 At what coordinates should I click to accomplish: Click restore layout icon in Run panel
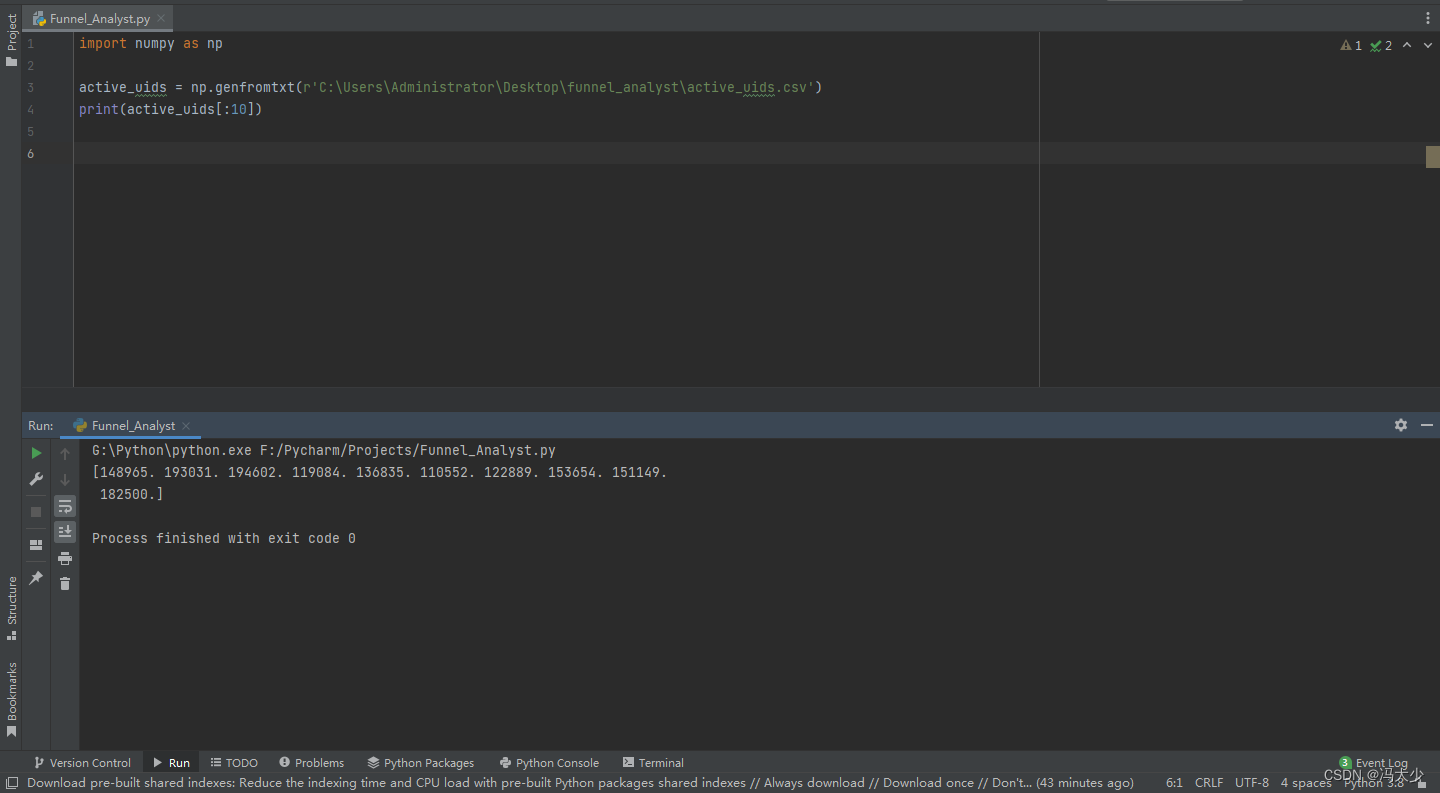point(37,545)
